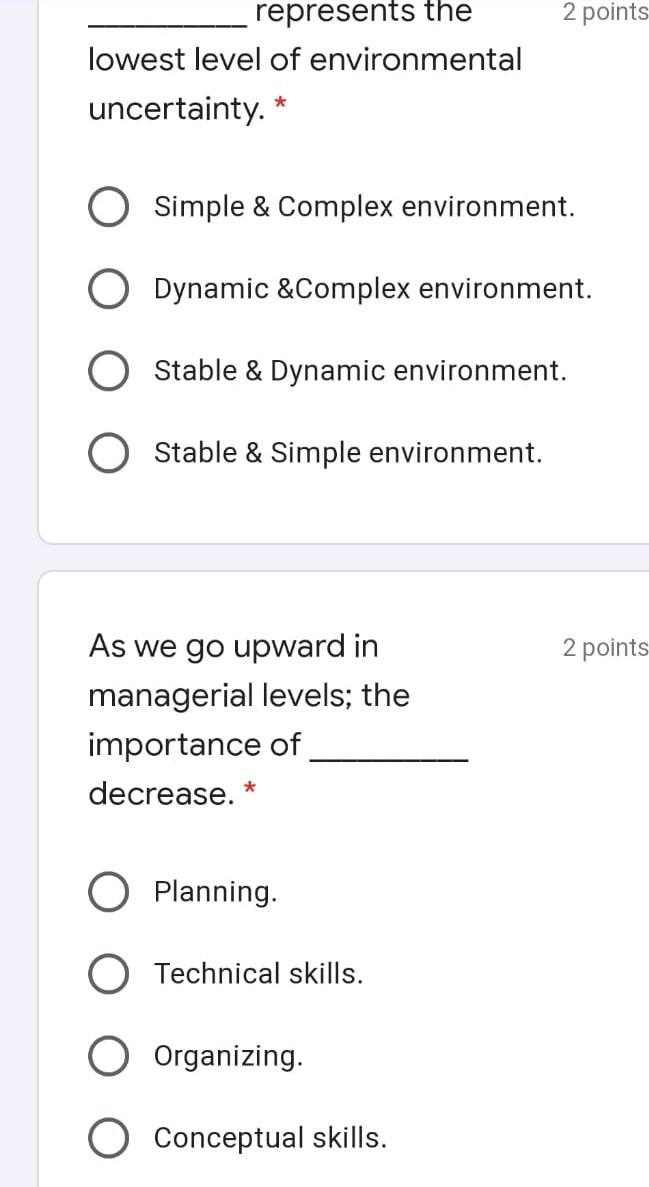Click the 'Stable & Dynamic environment.' option text
The height and width of the screenshot is (1187, 649).
360,372
